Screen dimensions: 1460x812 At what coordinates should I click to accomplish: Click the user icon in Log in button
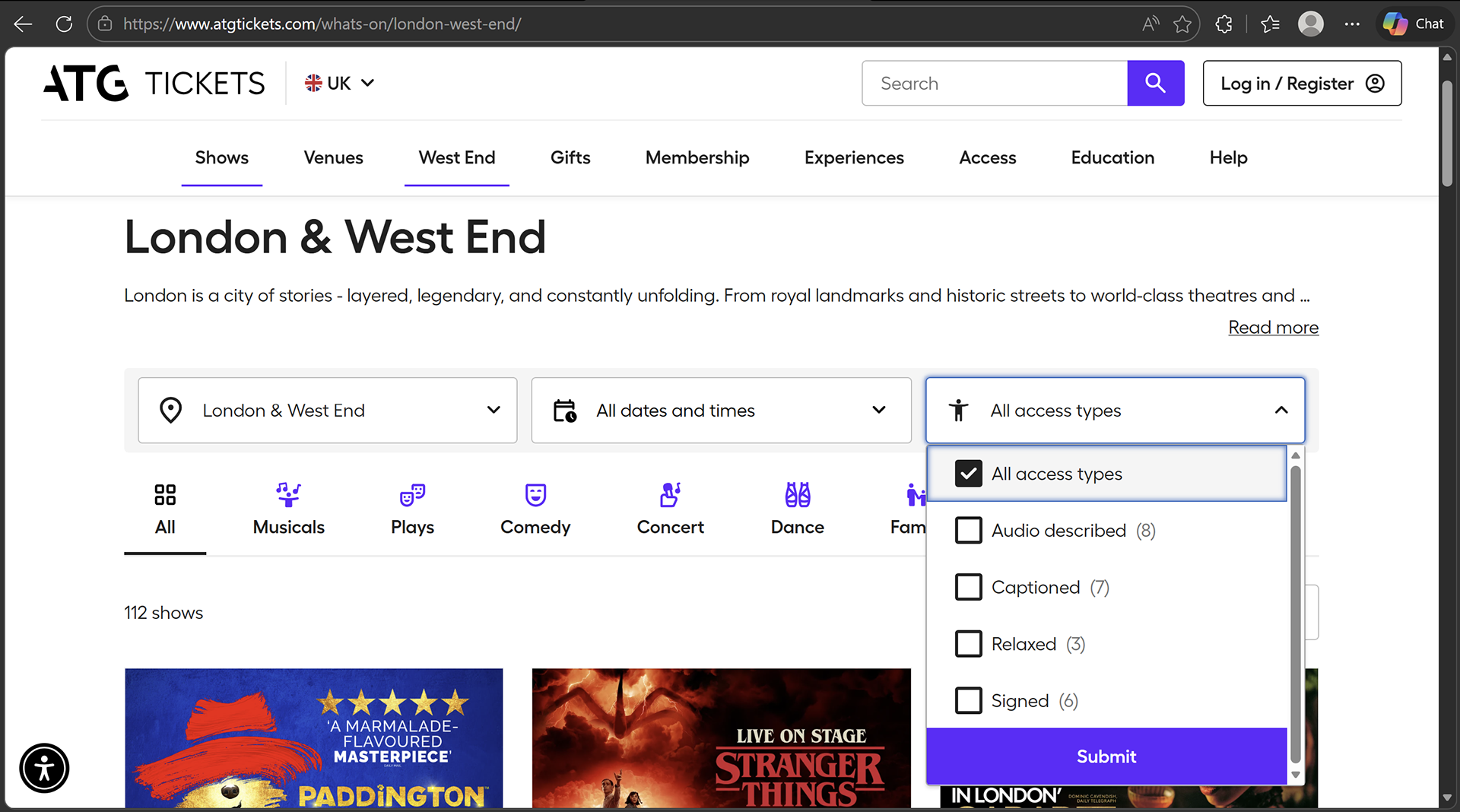tap(1375, 83)
